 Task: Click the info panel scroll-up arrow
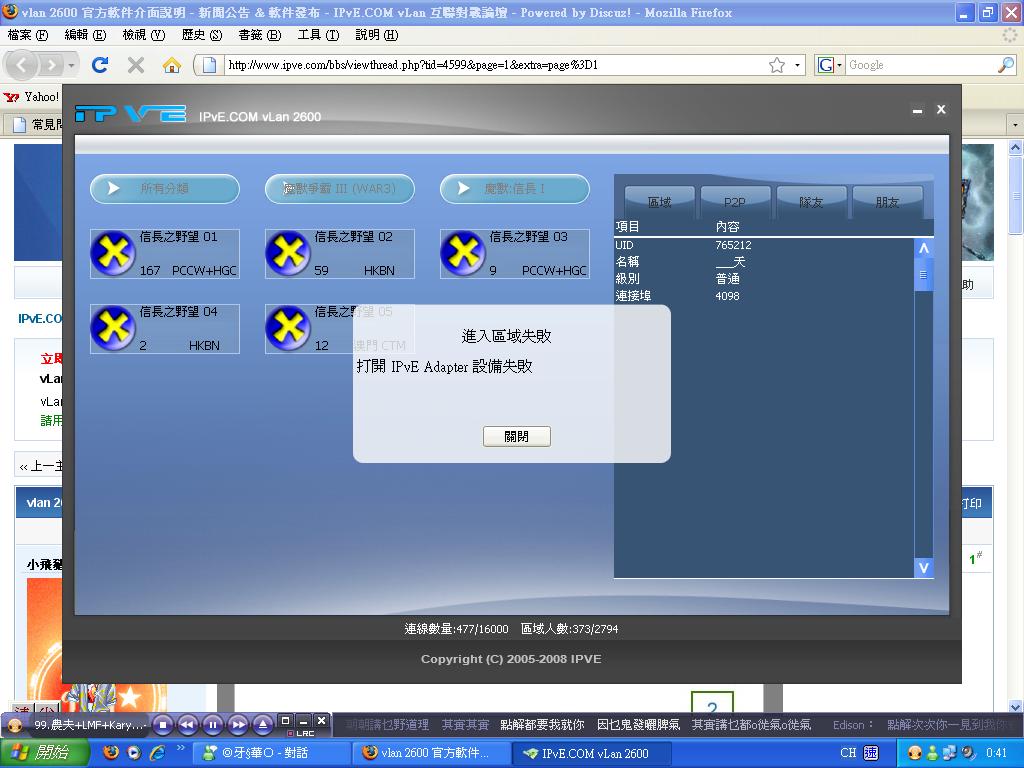pos(923,248)
